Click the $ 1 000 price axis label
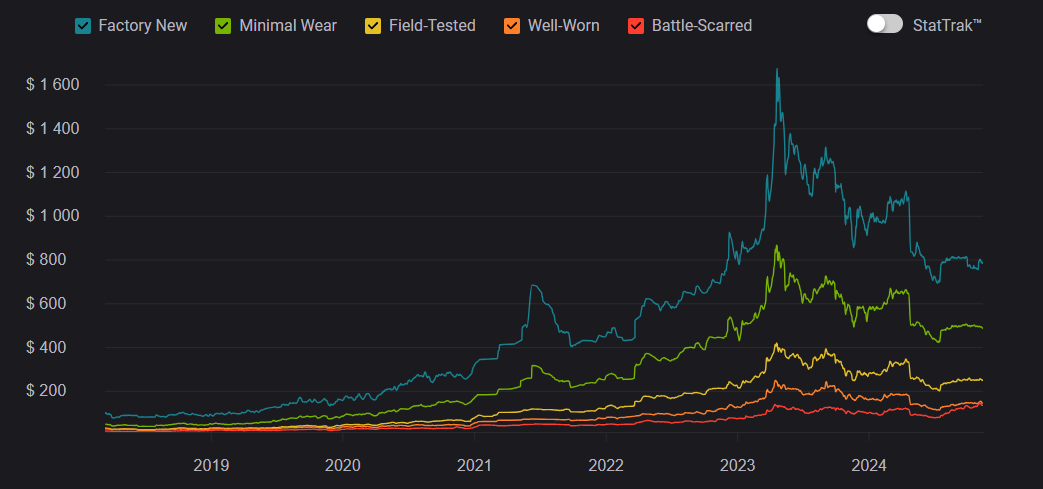 click(52, 216)
